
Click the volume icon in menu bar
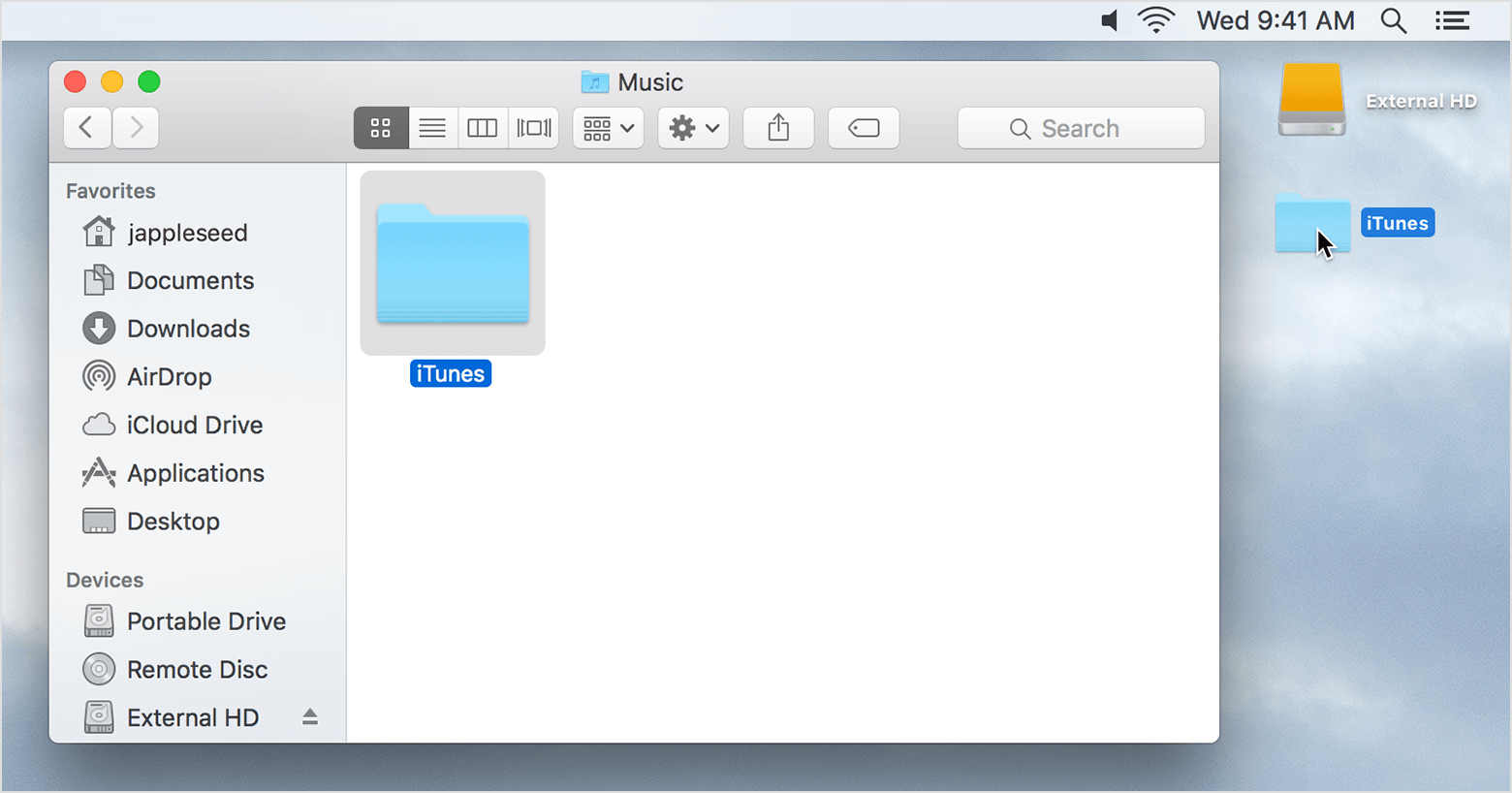pos(1110,20)
